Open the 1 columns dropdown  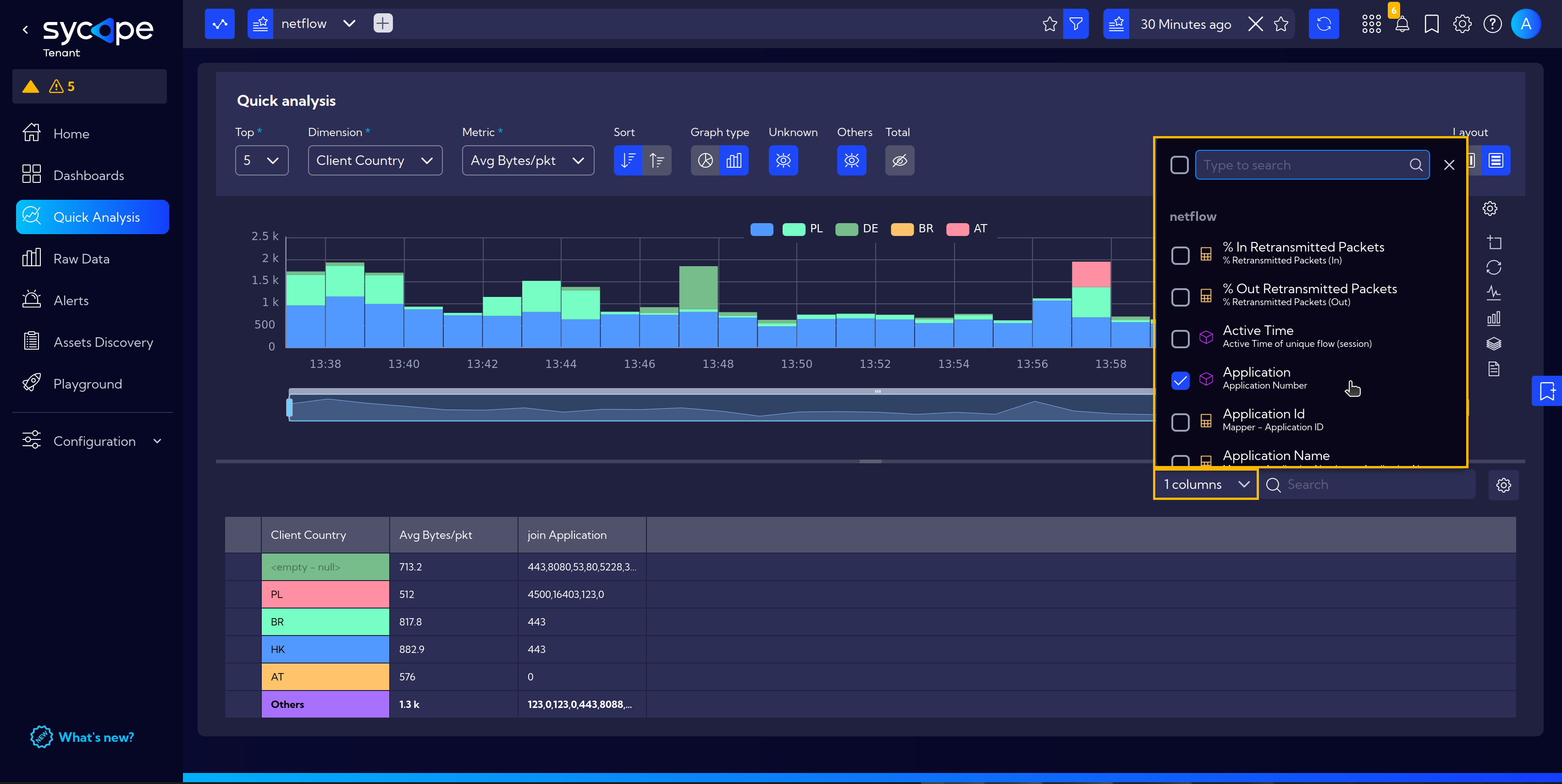tap(1206, 485)
